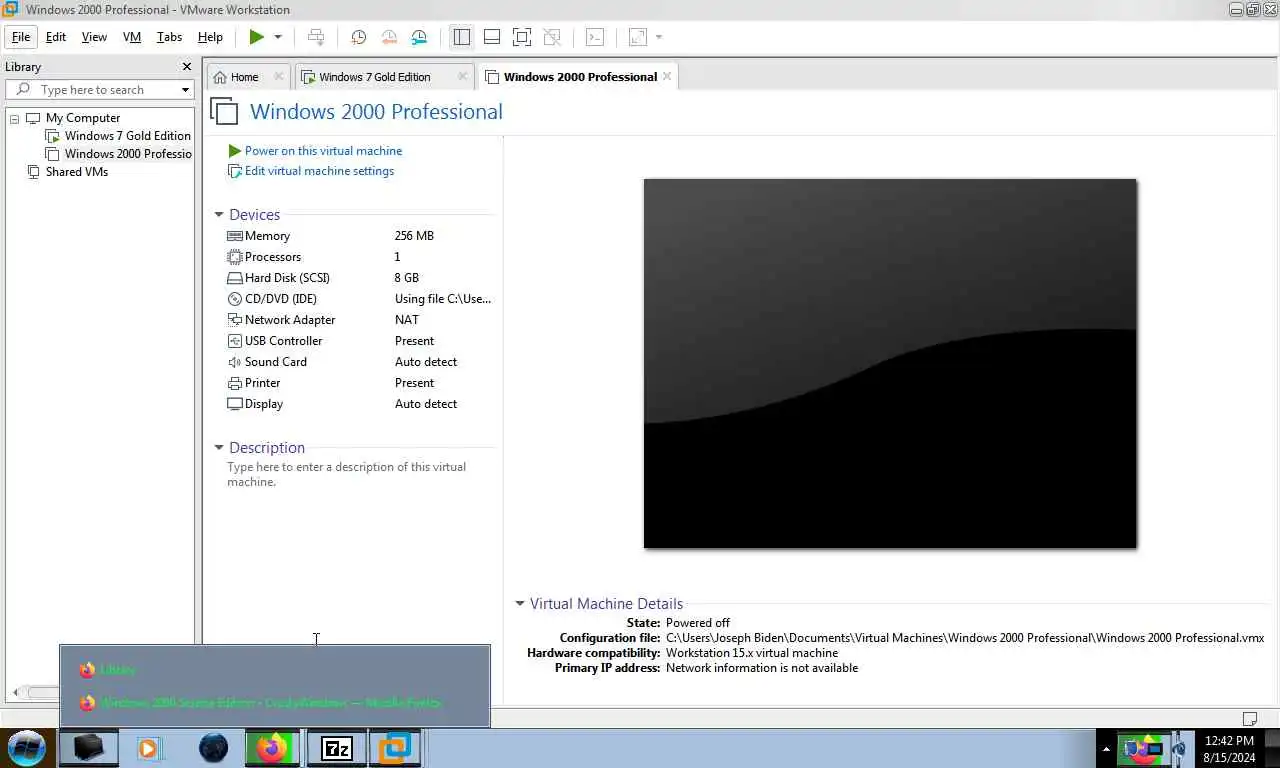Toggle the Show Library sidebar toolbar button
Viewport: 1280px width, 768px height.
click(x=461, y=37)
